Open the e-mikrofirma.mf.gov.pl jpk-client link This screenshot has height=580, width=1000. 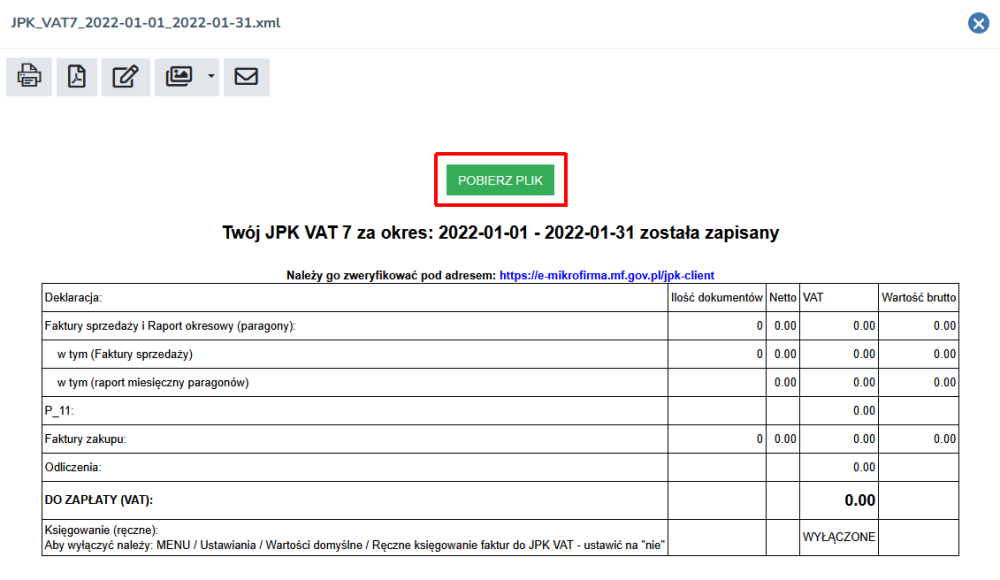(x=606, y=275)
